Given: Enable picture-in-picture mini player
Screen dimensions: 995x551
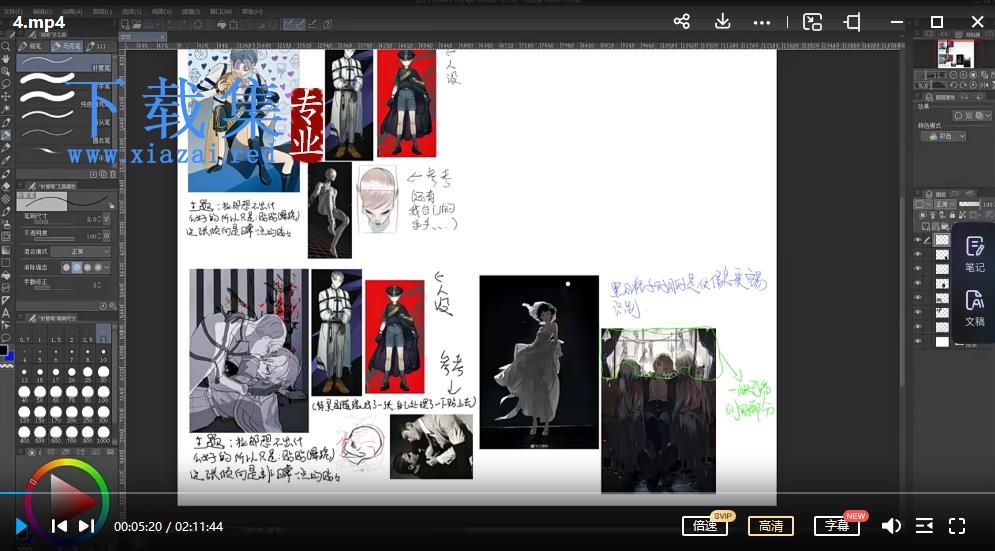Looking at the screenshot, I should [x=812, y=22].
